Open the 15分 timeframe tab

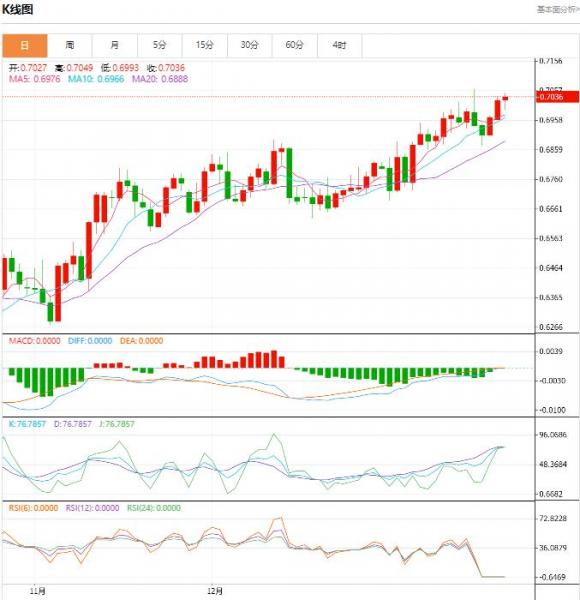[205, 46]
